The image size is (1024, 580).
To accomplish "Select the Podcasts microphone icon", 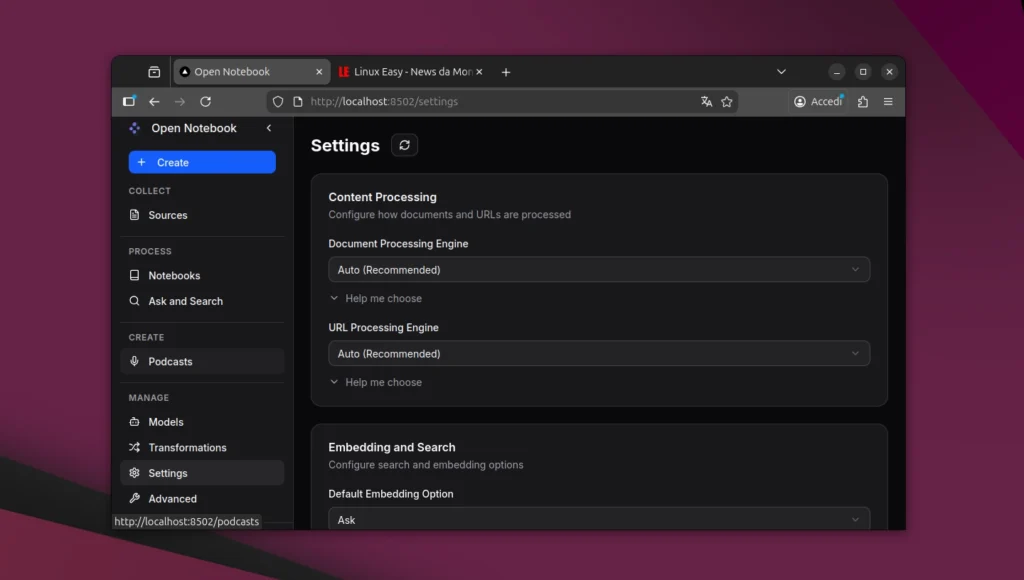I will 135,361.
